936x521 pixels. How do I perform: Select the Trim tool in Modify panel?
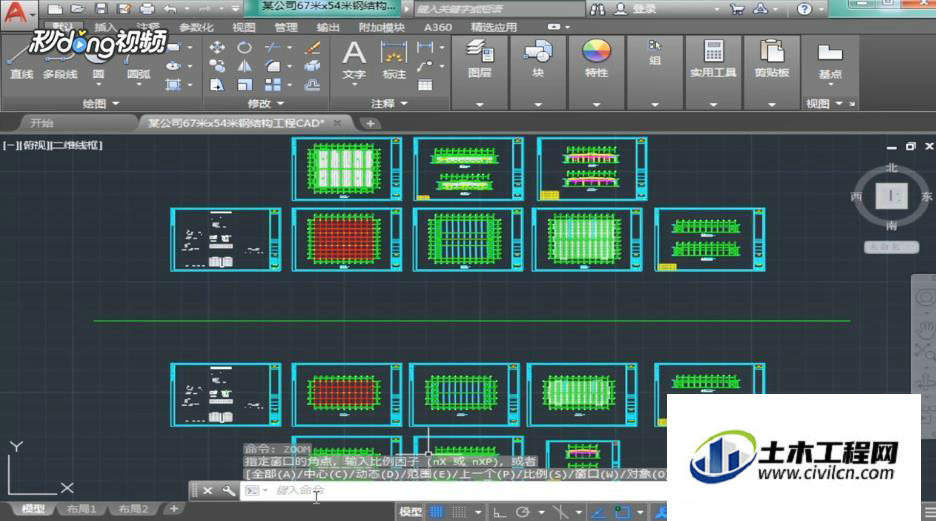coord(272,47)
